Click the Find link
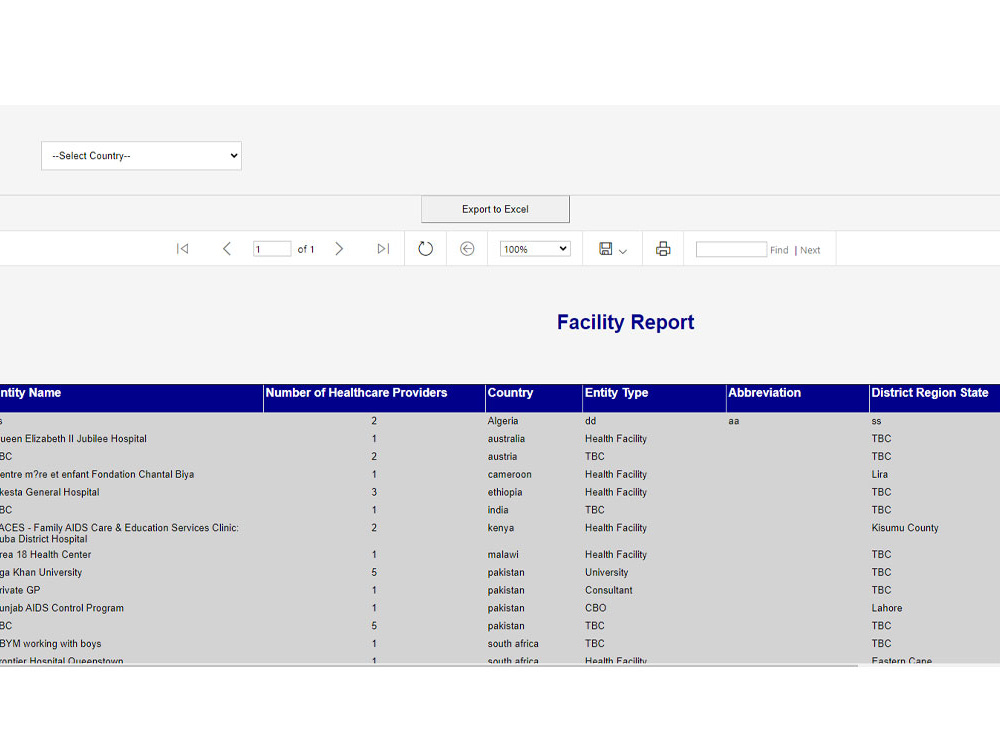This screenshot has height=750, width=1000. [x=778, y=249]
